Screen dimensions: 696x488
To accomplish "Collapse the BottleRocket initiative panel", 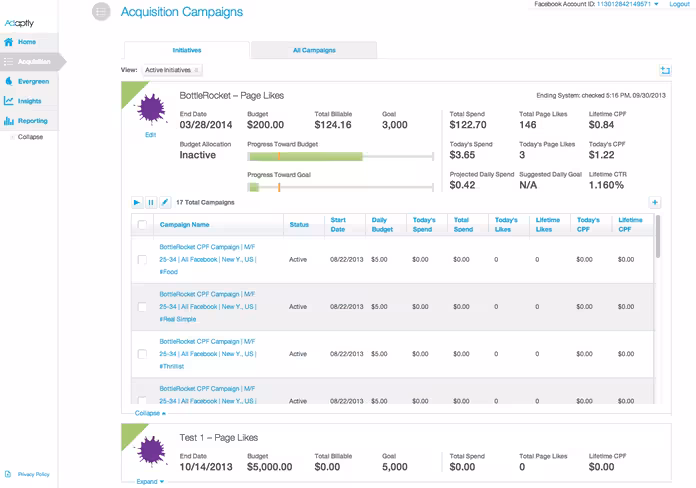I will point(150,413).
